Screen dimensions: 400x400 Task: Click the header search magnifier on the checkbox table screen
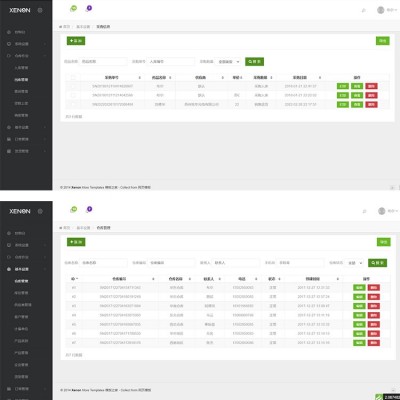point(364,10)
